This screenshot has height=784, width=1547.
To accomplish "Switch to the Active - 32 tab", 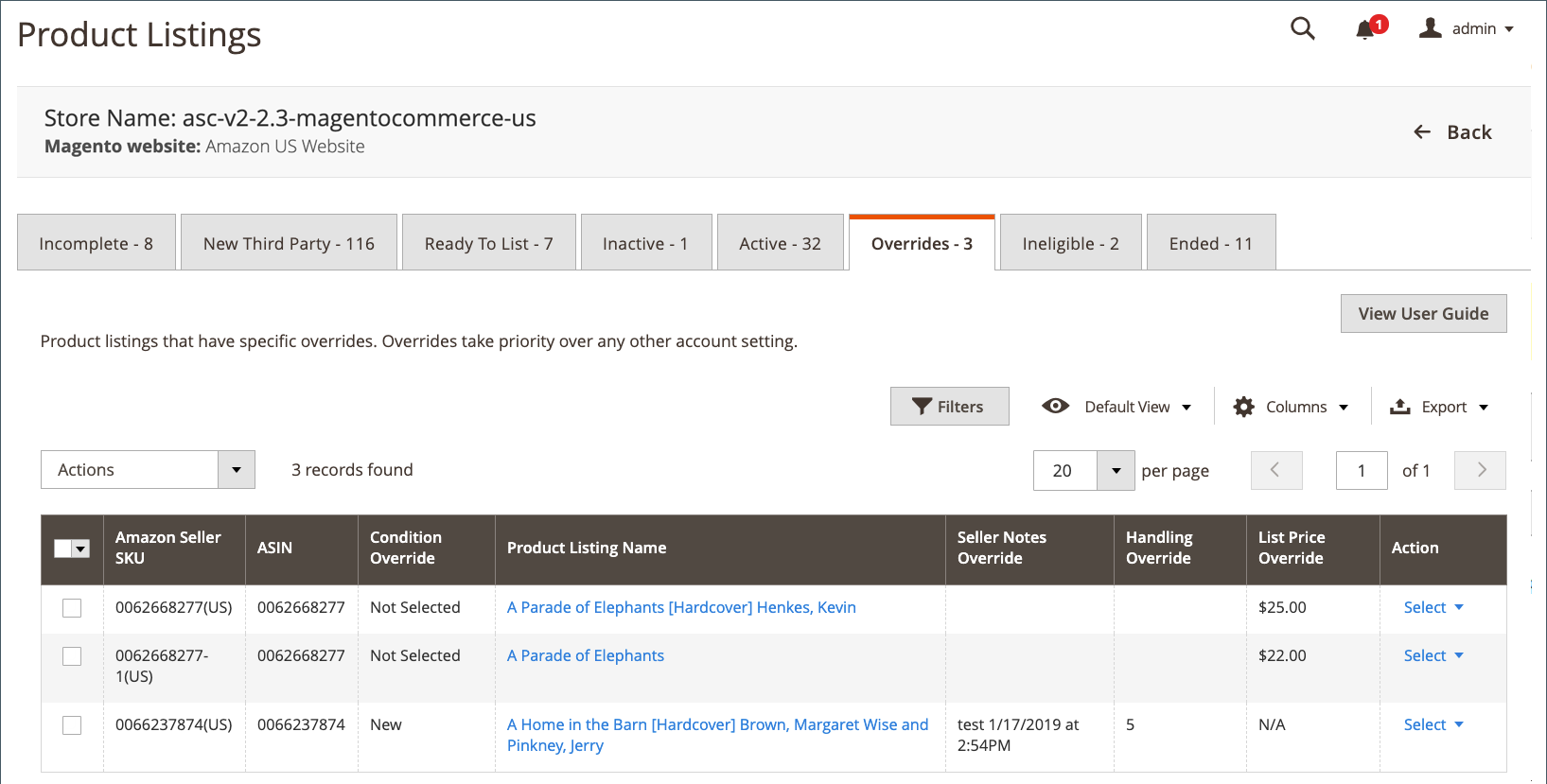I will (x=780, y=244).
